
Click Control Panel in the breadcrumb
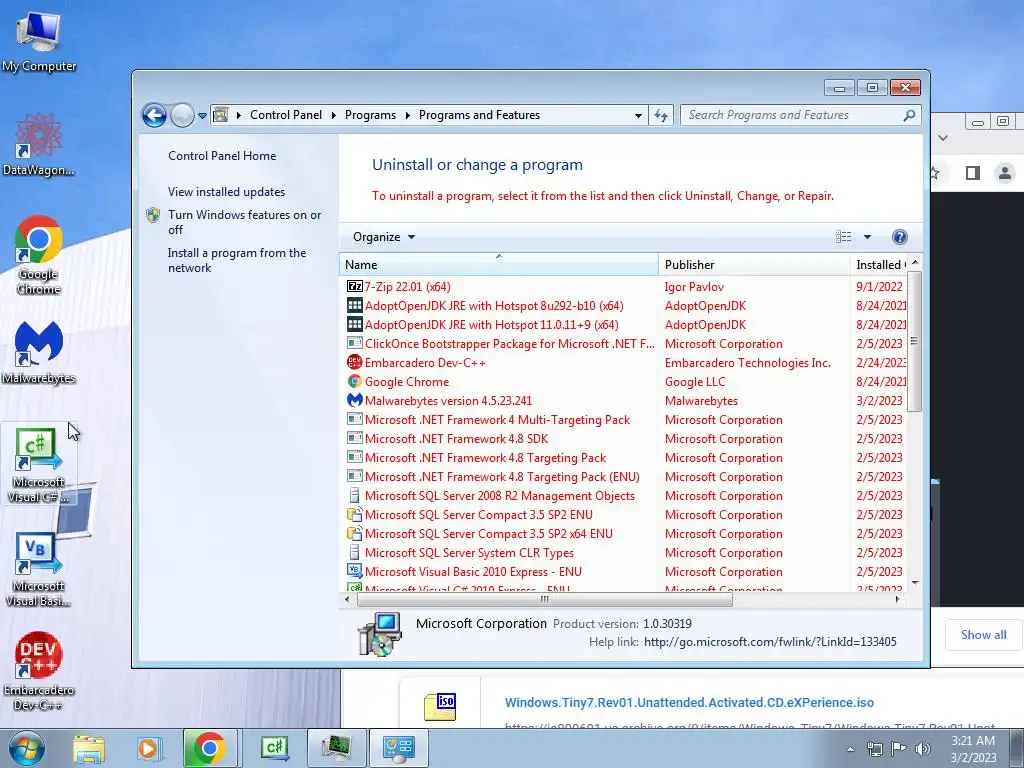tap(286, 115)
